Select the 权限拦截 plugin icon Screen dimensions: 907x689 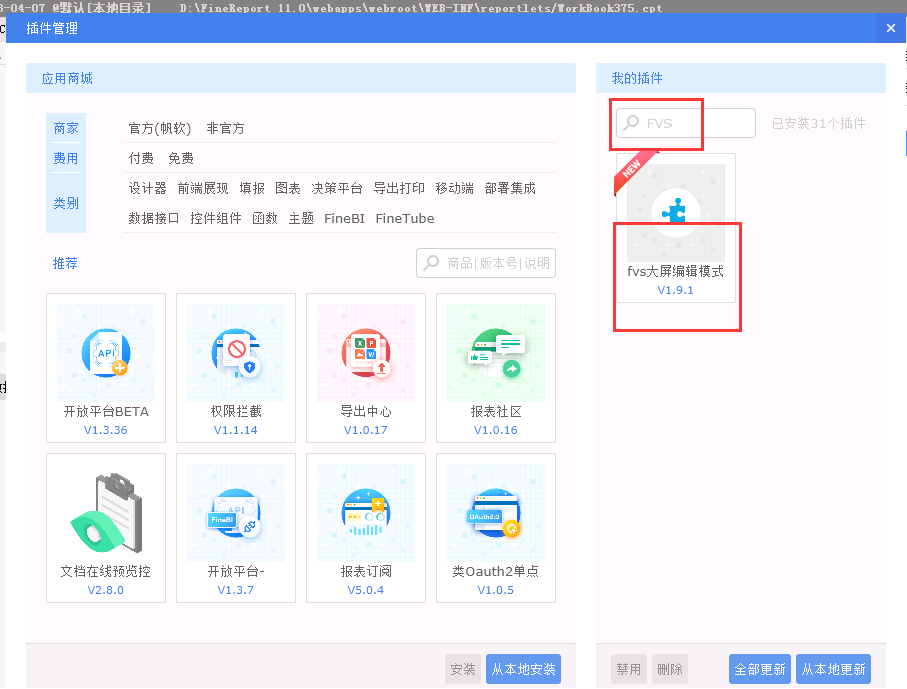(236, 353)
